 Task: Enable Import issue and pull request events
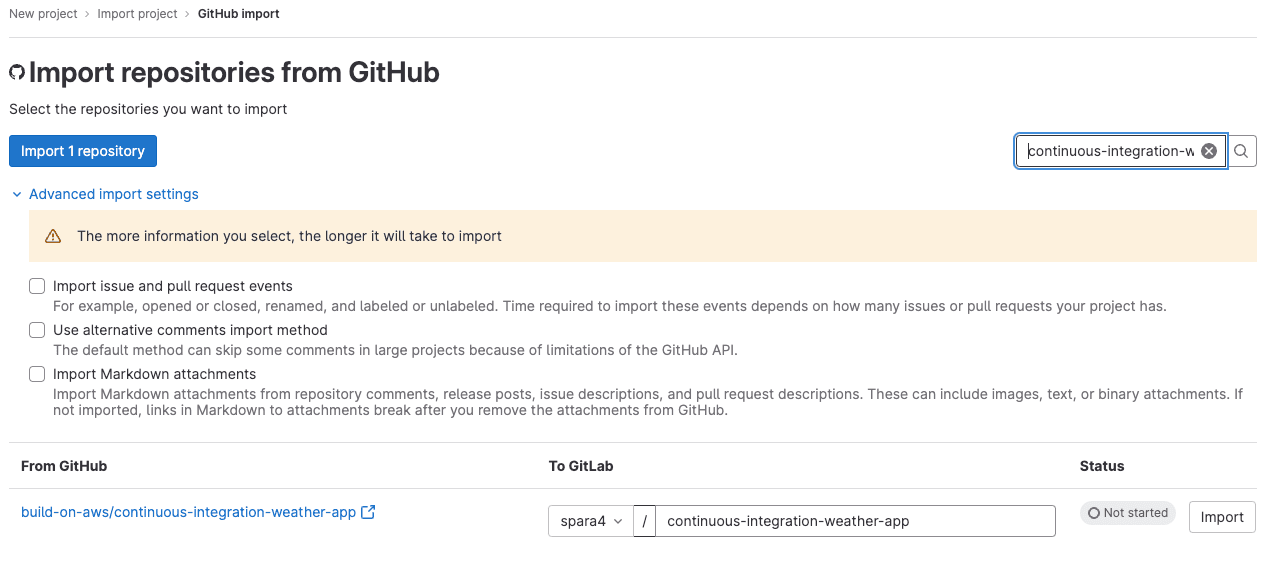coord(37,286)
